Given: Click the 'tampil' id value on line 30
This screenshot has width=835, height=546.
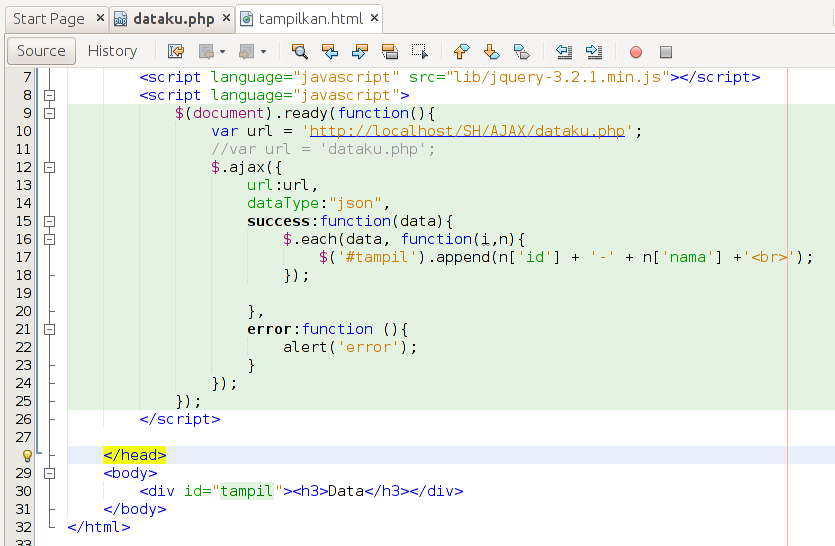Looking at the screenshot, I should [x=247, y=491].
